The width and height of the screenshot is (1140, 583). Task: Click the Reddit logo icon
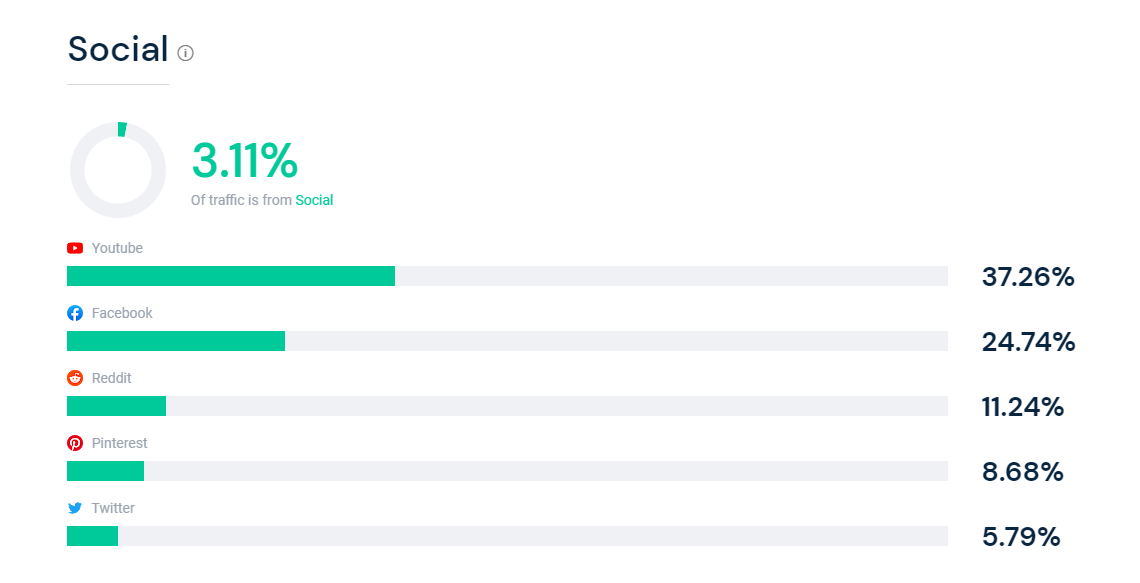point(75,378)
